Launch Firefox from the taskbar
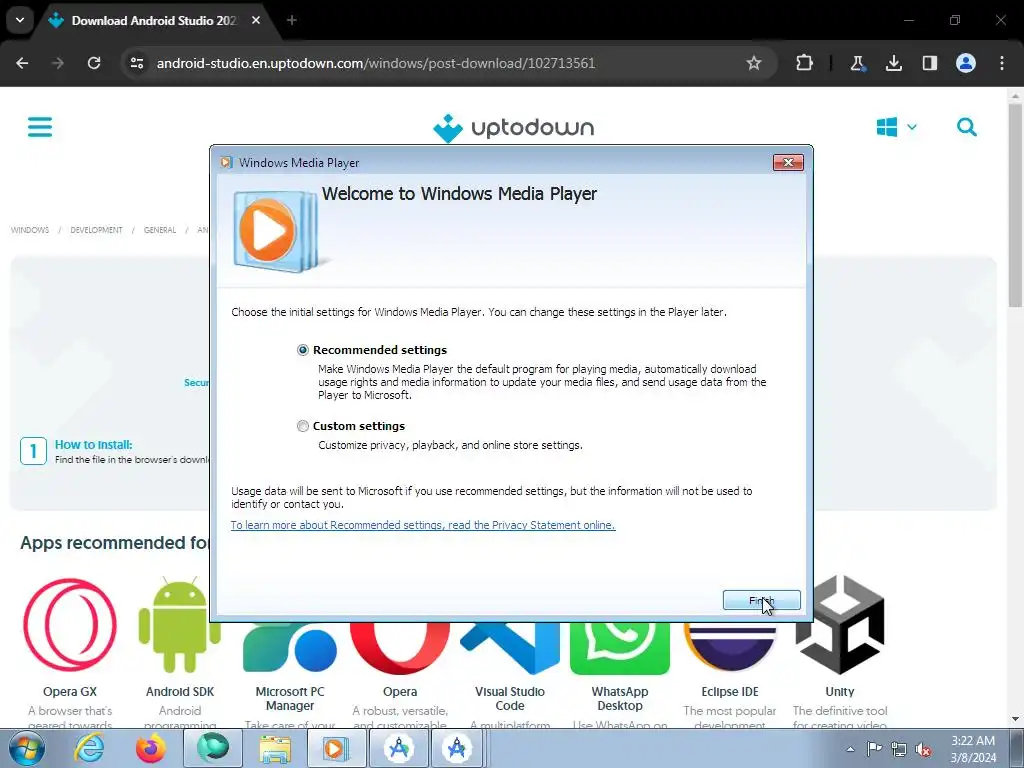 (x=151, y=748)
